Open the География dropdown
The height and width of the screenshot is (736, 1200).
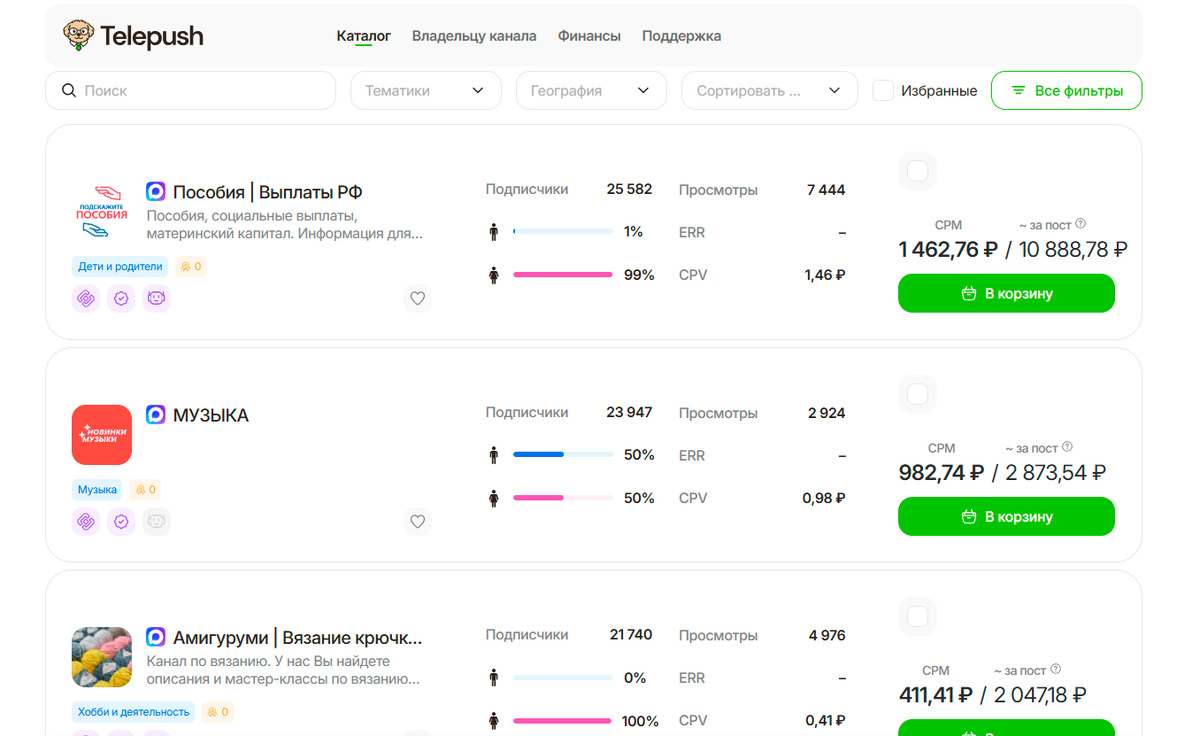pos(591,90)
